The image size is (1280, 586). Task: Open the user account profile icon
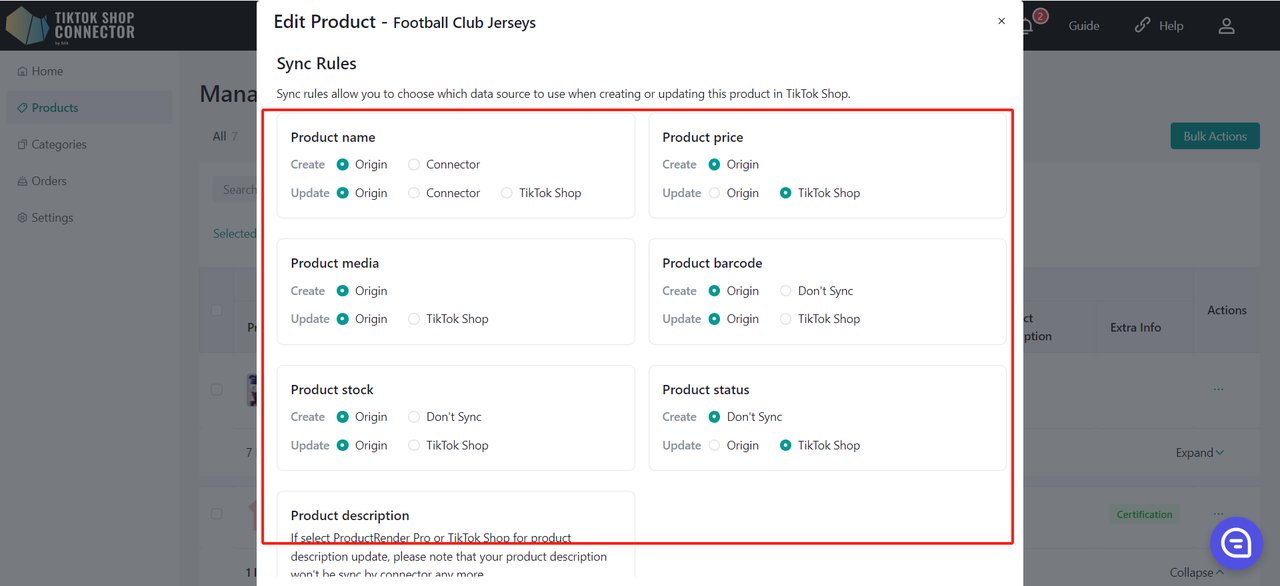[x=1226, y=26]
